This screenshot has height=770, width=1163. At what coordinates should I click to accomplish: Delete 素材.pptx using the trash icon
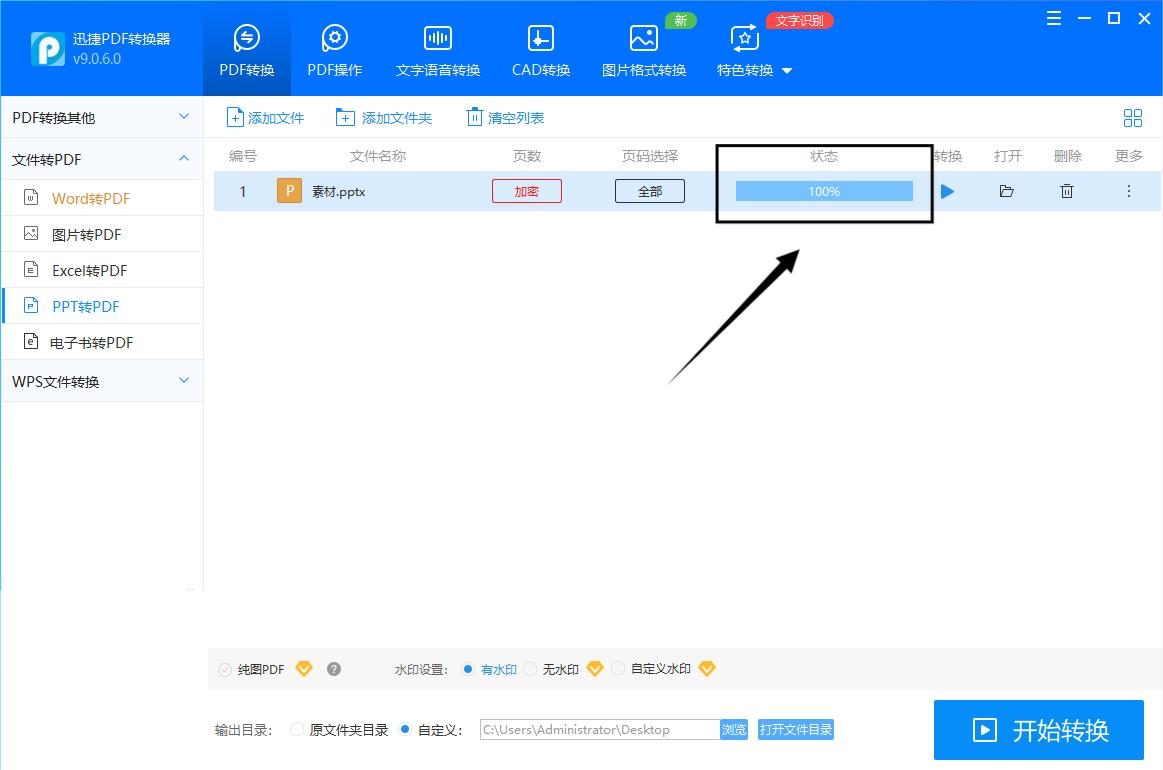coord(1067,190)
